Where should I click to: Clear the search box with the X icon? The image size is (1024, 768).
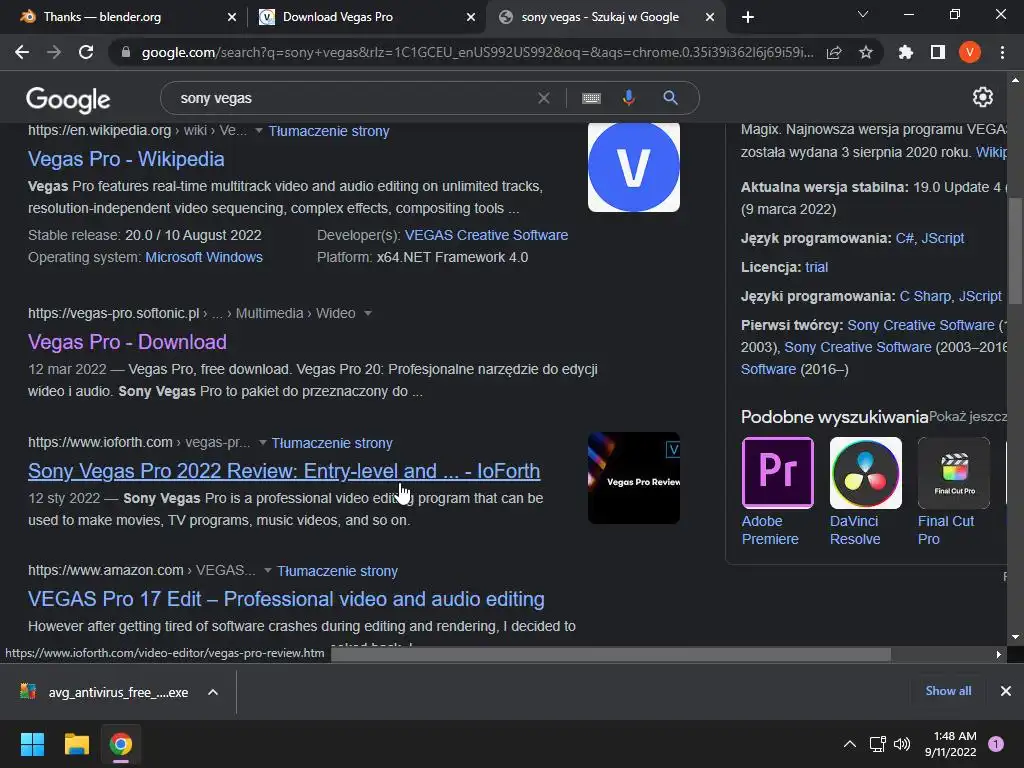543,99
